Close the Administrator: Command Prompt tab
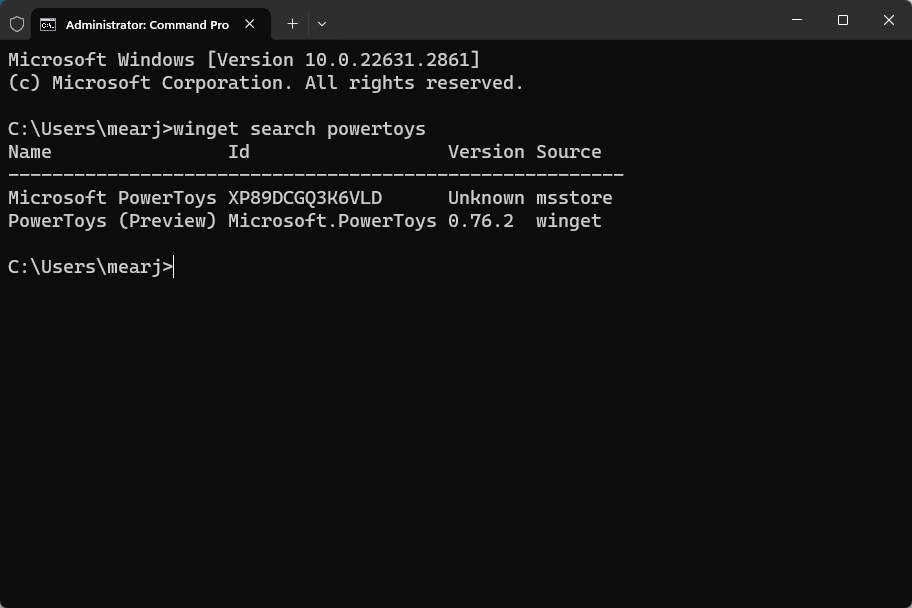Screen dimensions: 912x608 [x=250, y=24]
